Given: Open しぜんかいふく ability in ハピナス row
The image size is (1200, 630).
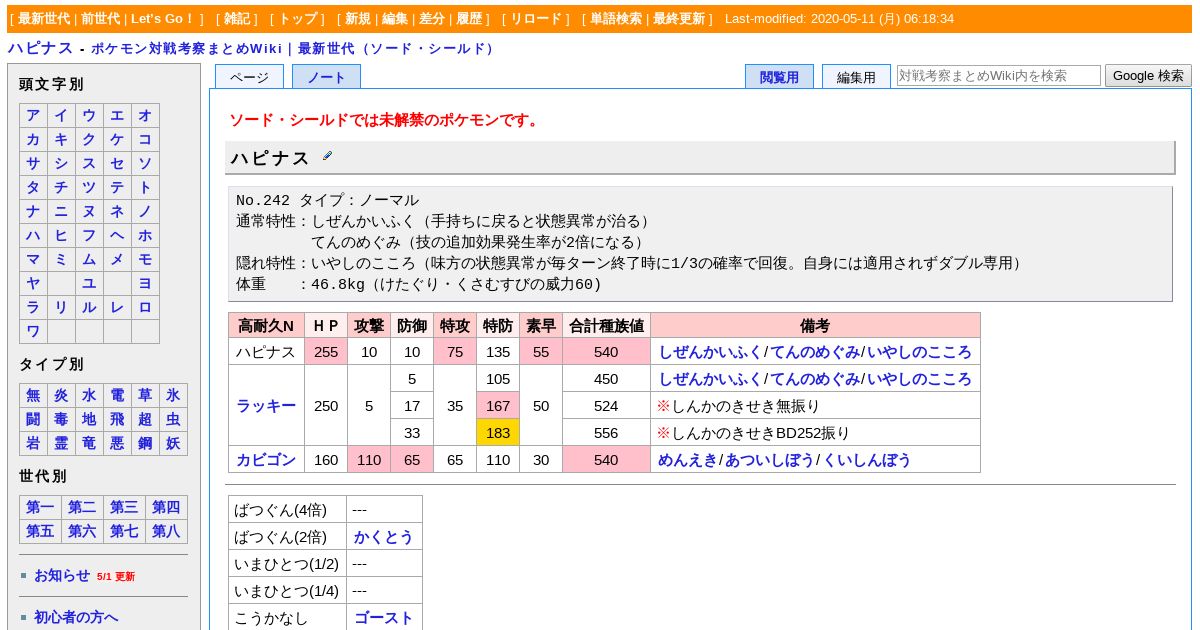Looking at the screenshot, I should pyautogui.click(x=710, y=352).
